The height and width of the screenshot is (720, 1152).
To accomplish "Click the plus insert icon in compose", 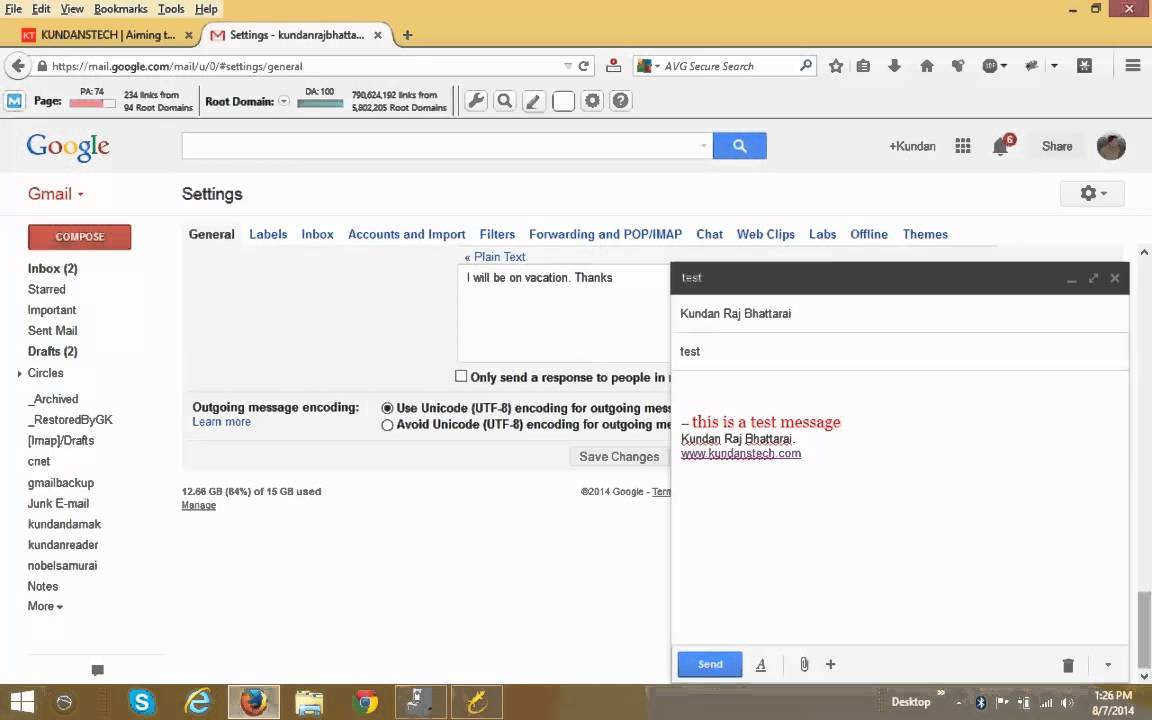I will 831,664.
